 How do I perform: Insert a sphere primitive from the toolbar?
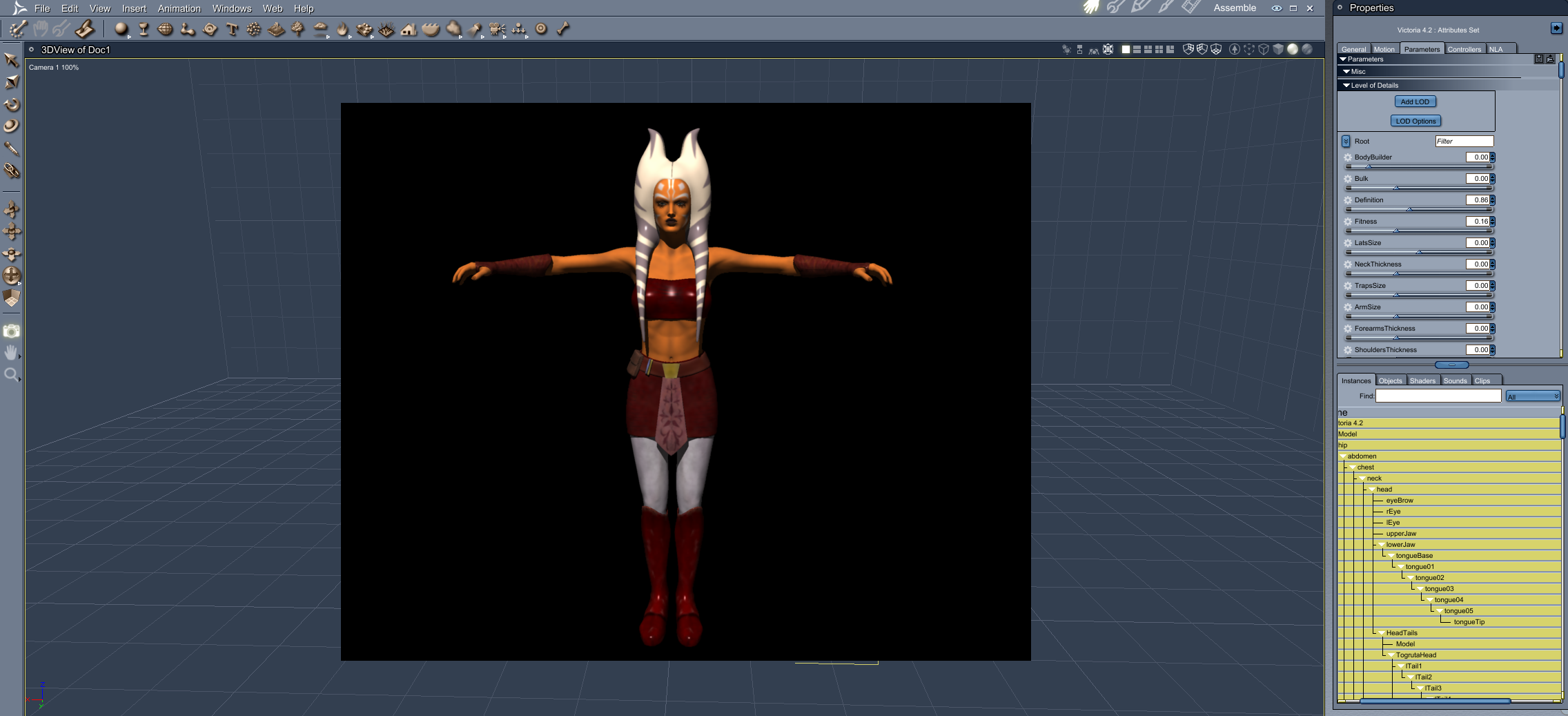121,29
